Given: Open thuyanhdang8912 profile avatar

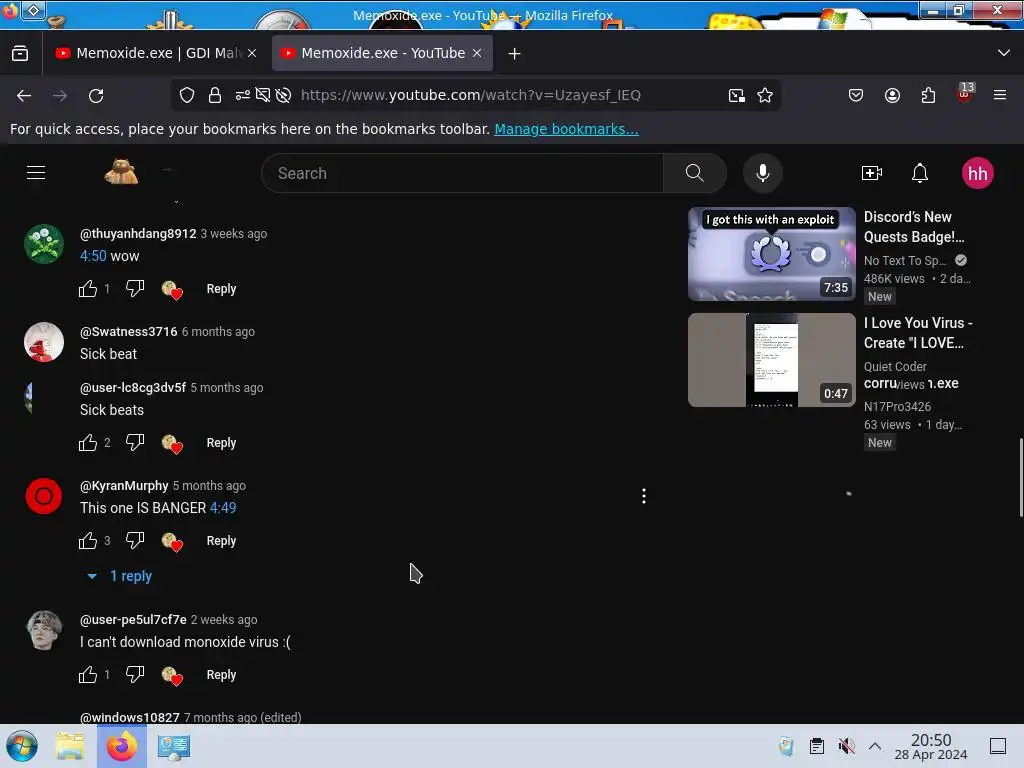Looking at the screenshot, I should (x=44, y=244).
